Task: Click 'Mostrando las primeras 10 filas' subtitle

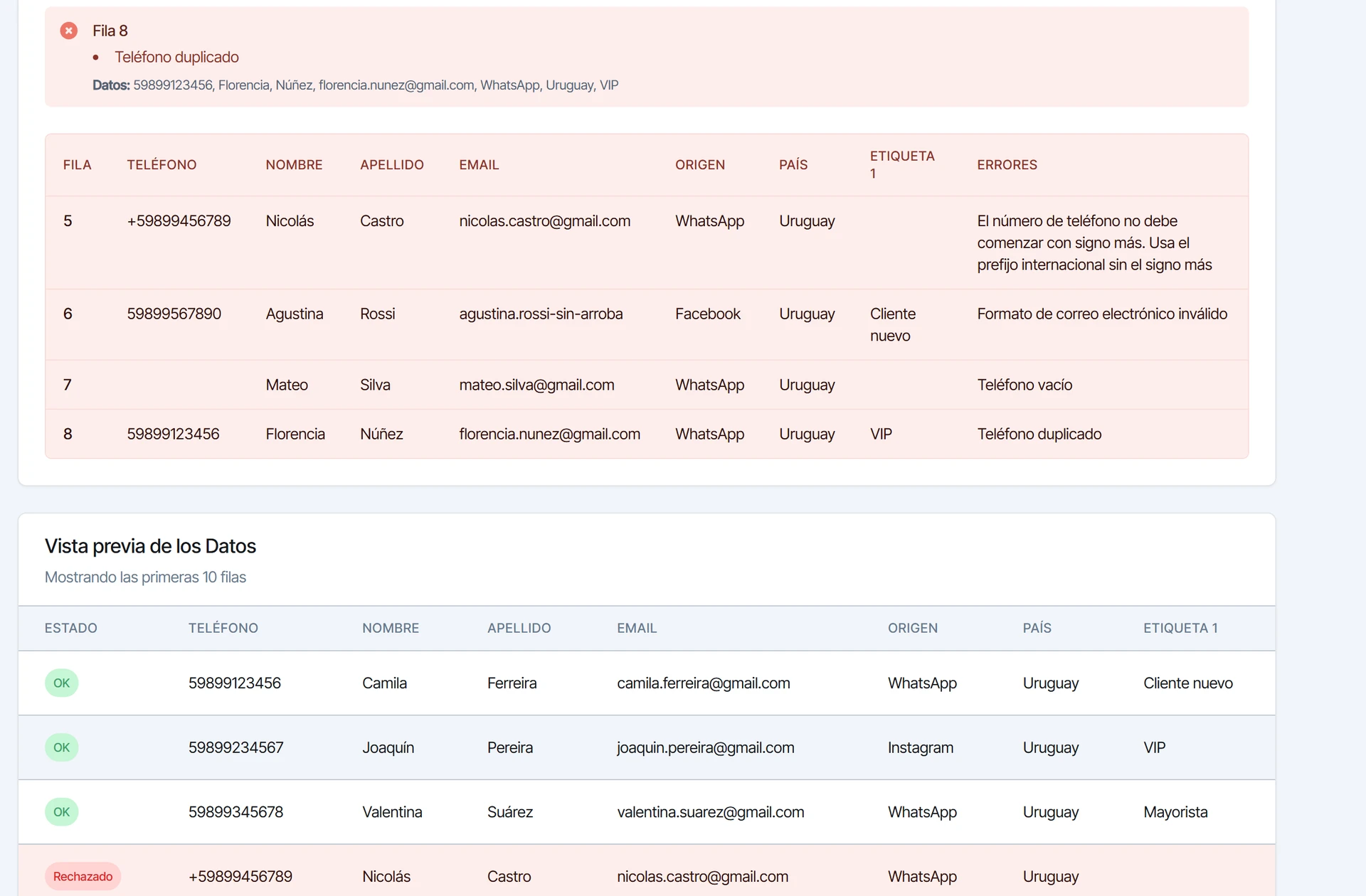Action: [x=145, y=577]
